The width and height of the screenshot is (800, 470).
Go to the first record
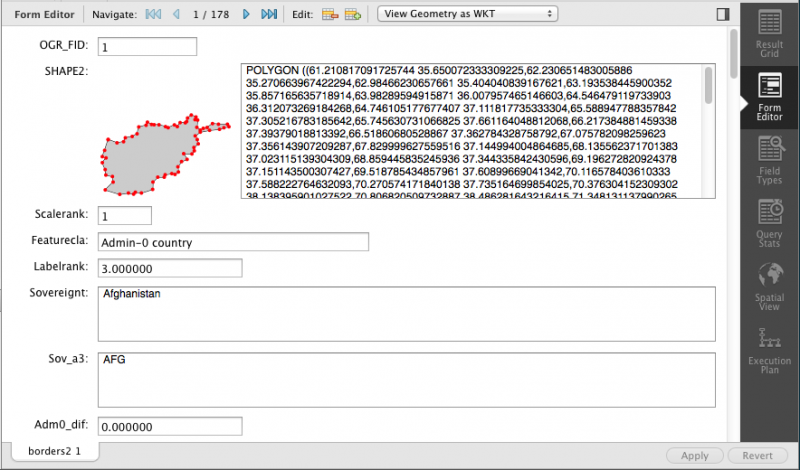pyautogui.click(x=153, y=14)
